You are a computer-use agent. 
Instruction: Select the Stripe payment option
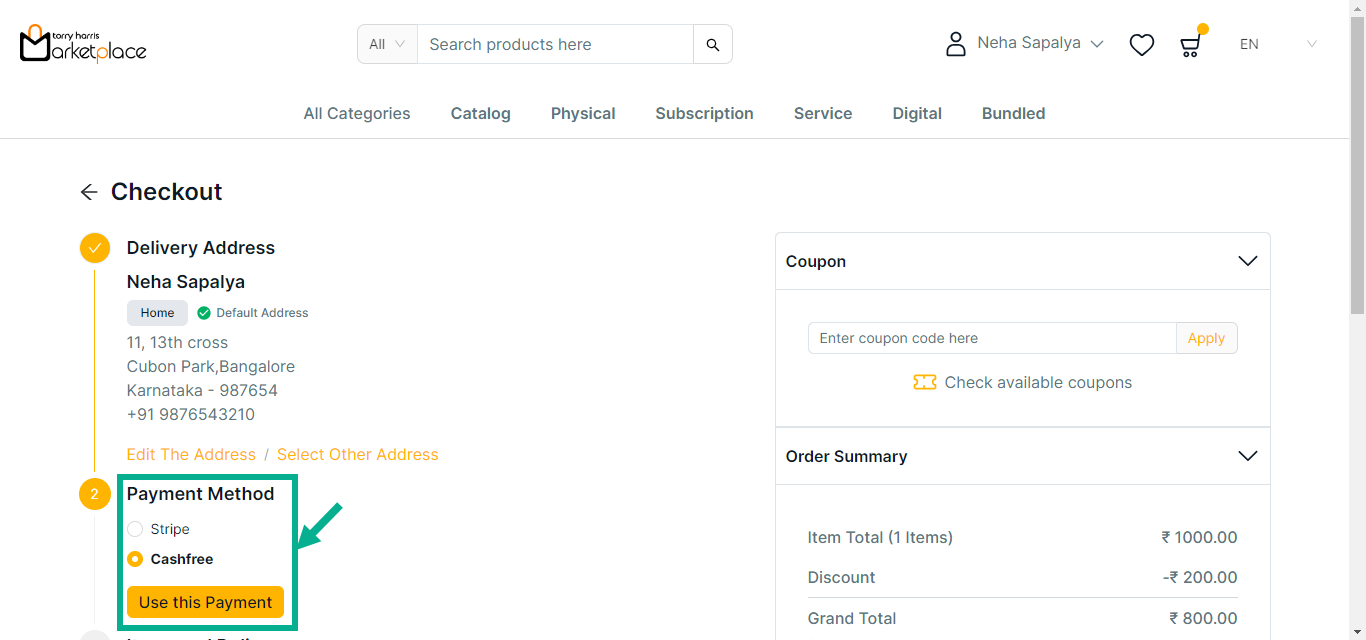136,529
